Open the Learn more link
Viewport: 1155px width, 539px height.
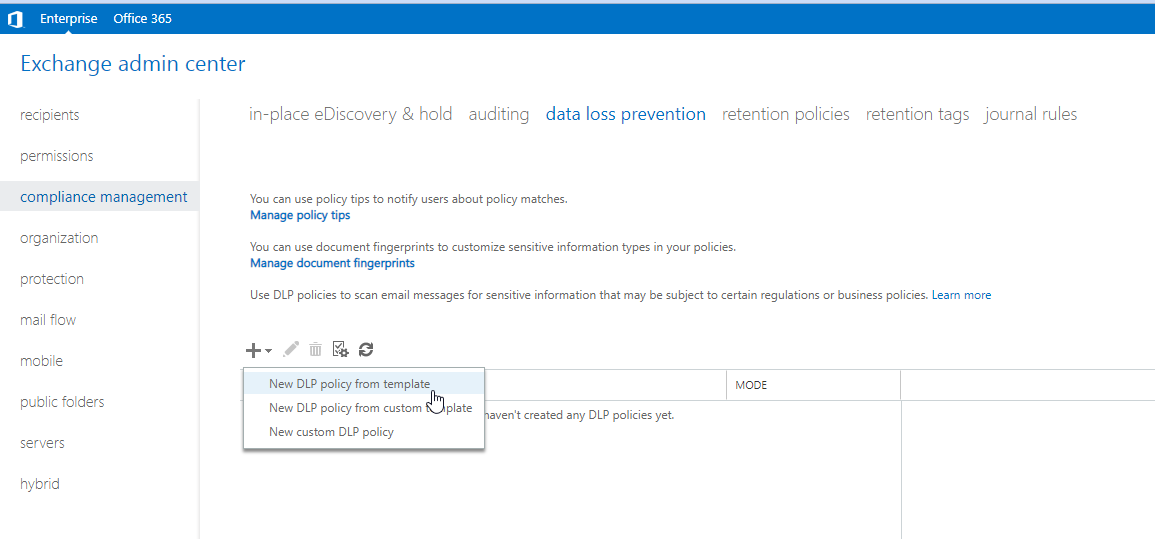point(961,295)
